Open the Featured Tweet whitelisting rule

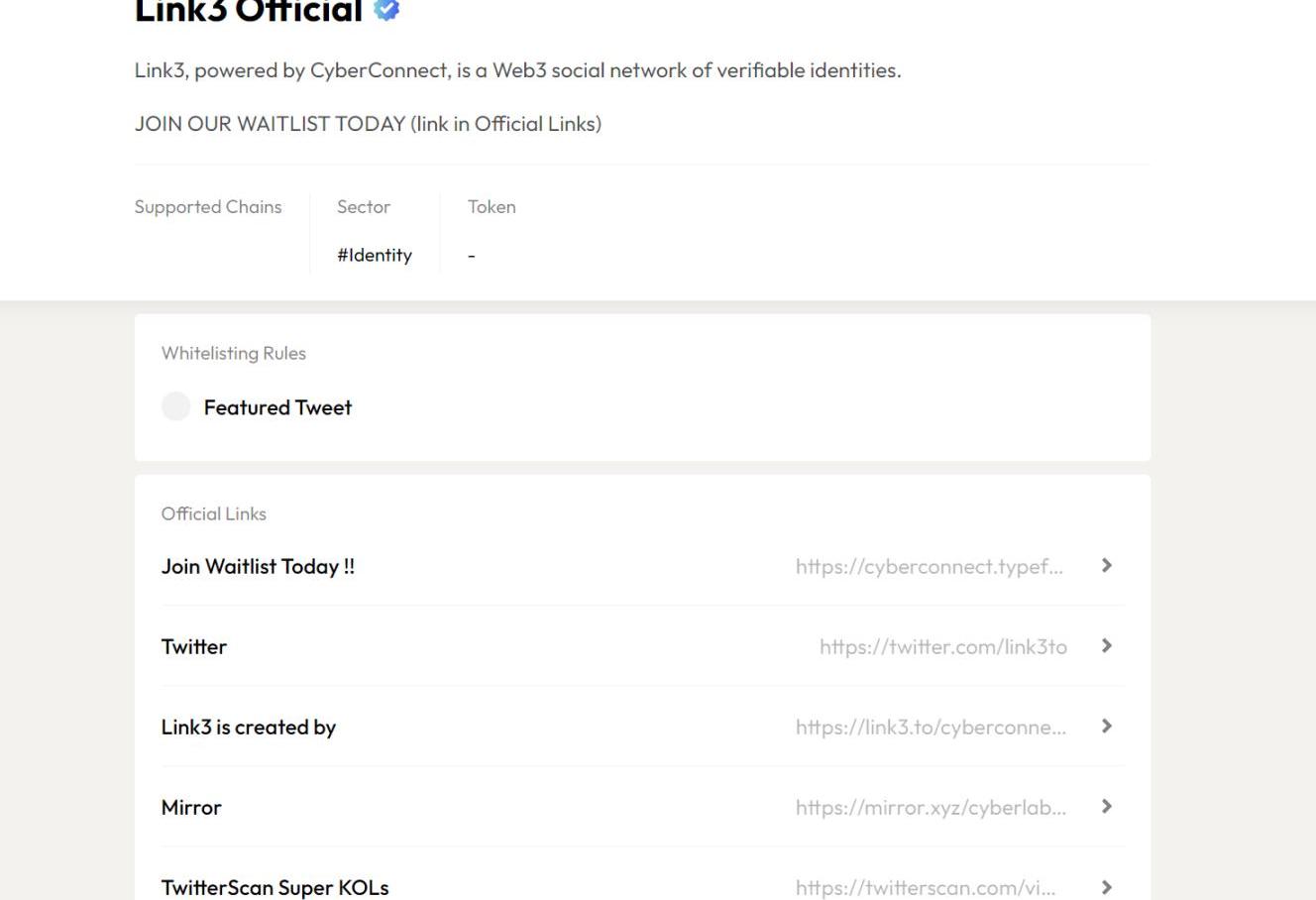[x=277, y=407]
